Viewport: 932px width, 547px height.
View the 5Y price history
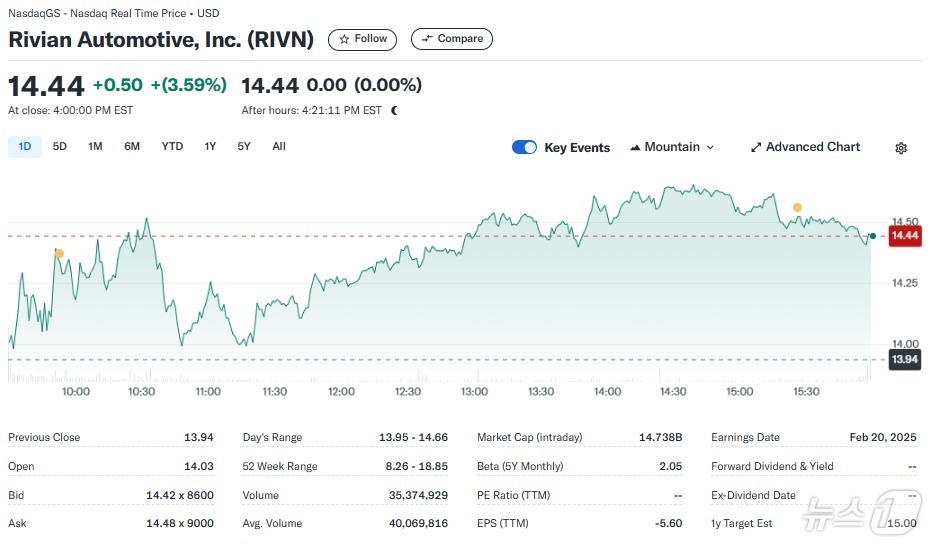pyautogui.click(x=244, y=146)
